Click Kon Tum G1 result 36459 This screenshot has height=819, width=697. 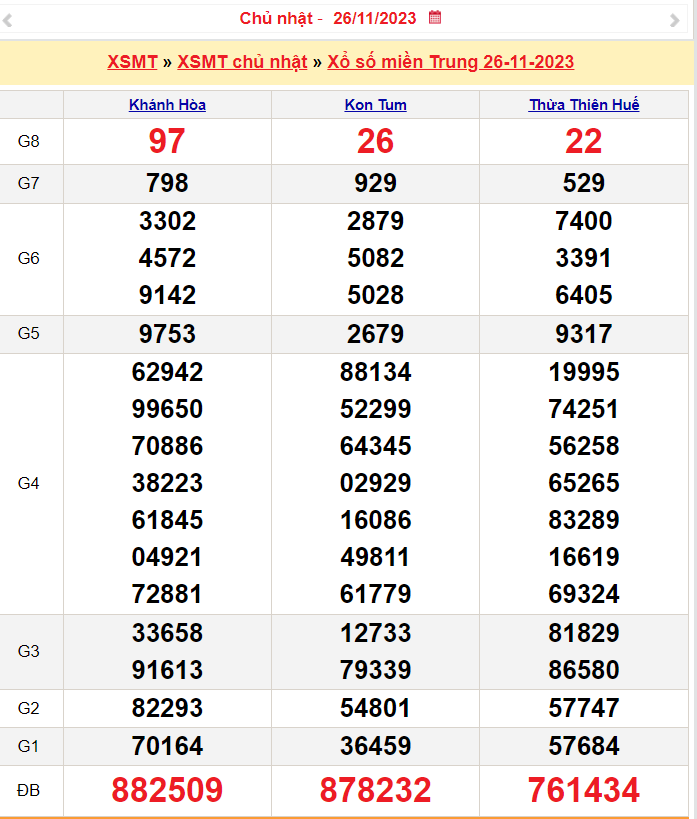pos(375,746)
